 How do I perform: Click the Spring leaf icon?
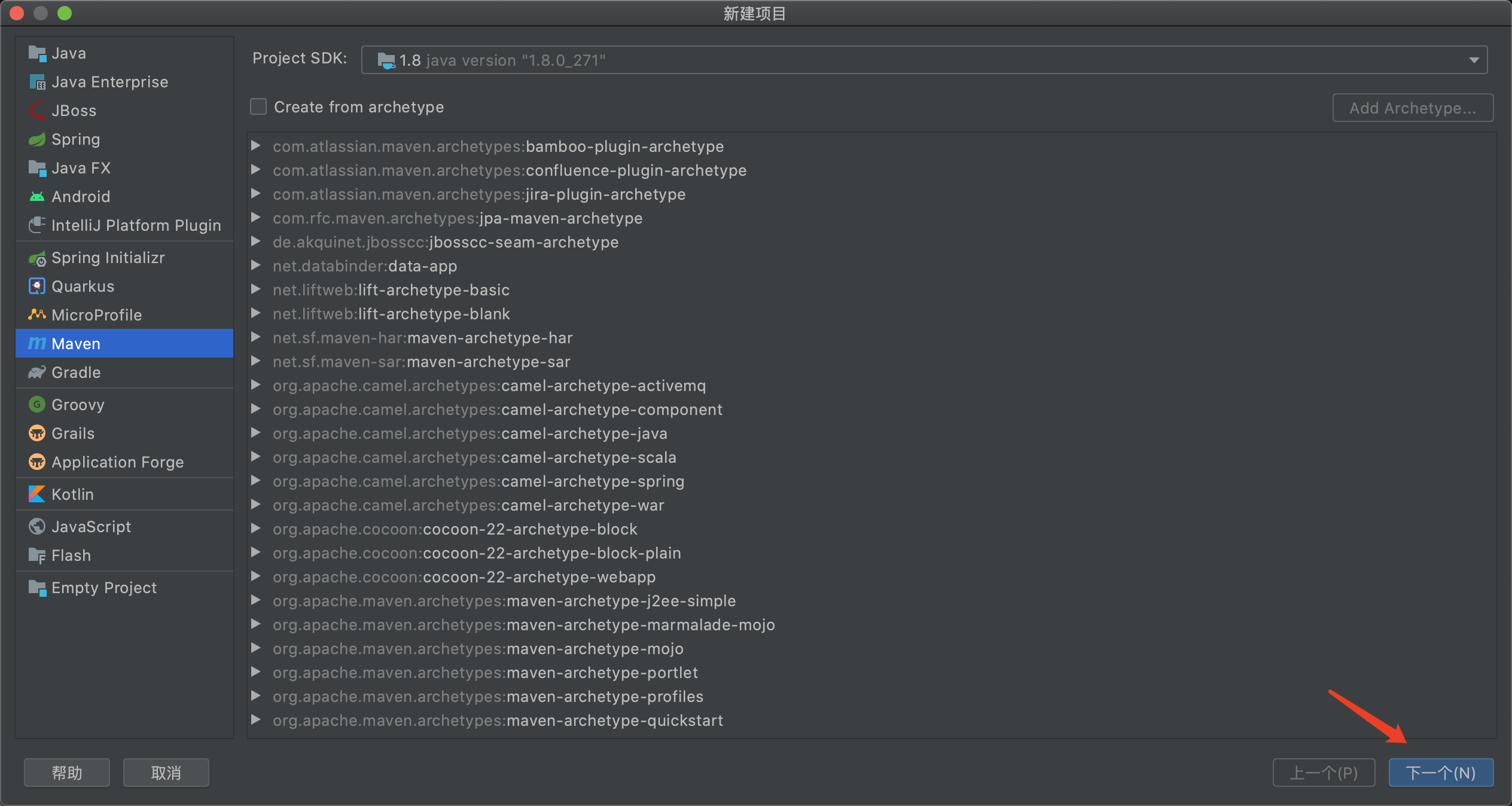click(37, 139)
